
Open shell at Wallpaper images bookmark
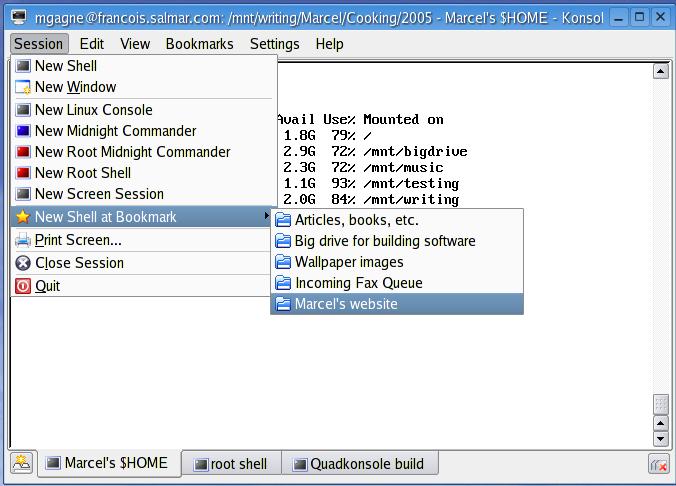pos(397,262)
